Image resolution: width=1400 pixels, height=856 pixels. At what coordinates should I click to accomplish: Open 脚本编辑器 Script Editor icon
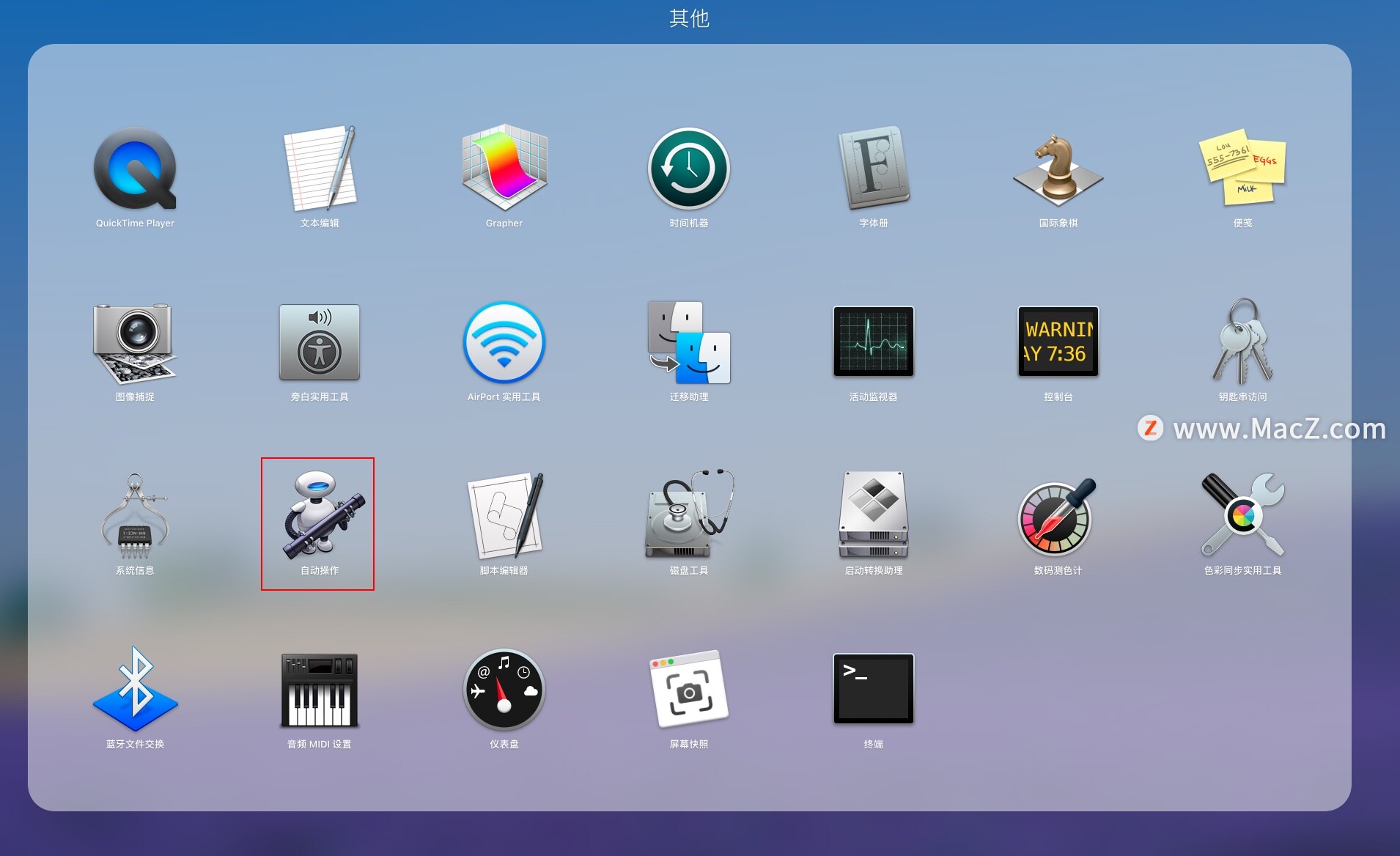click(504, 516)
